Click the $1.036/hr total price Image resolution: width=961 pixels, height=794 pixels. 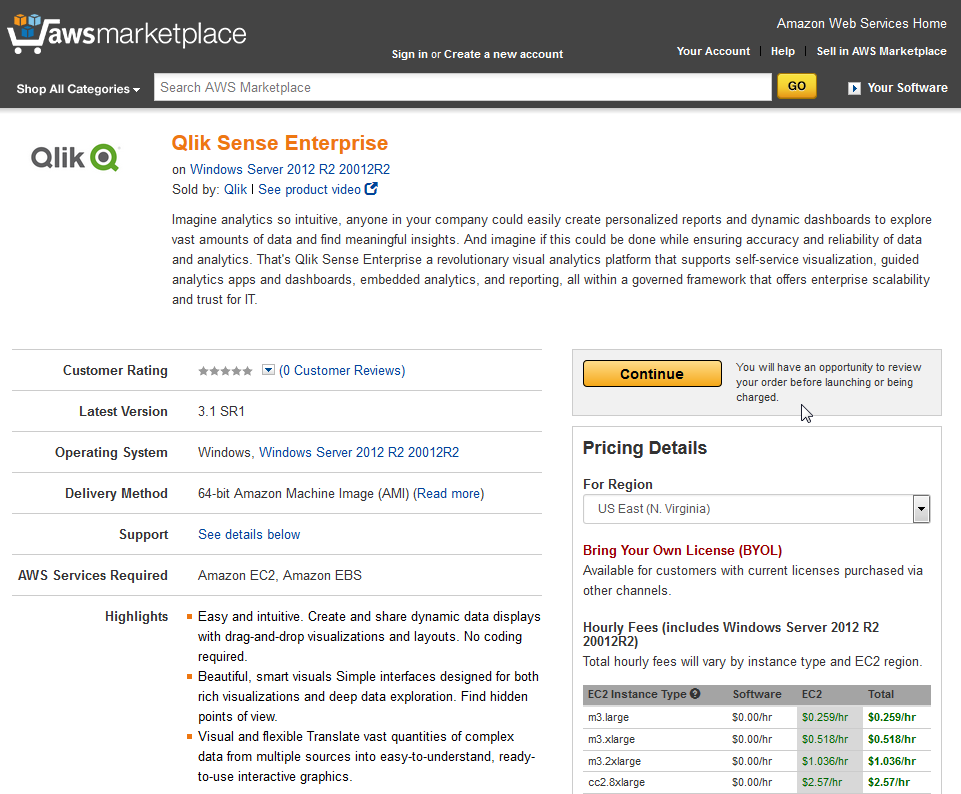[892, 761]
